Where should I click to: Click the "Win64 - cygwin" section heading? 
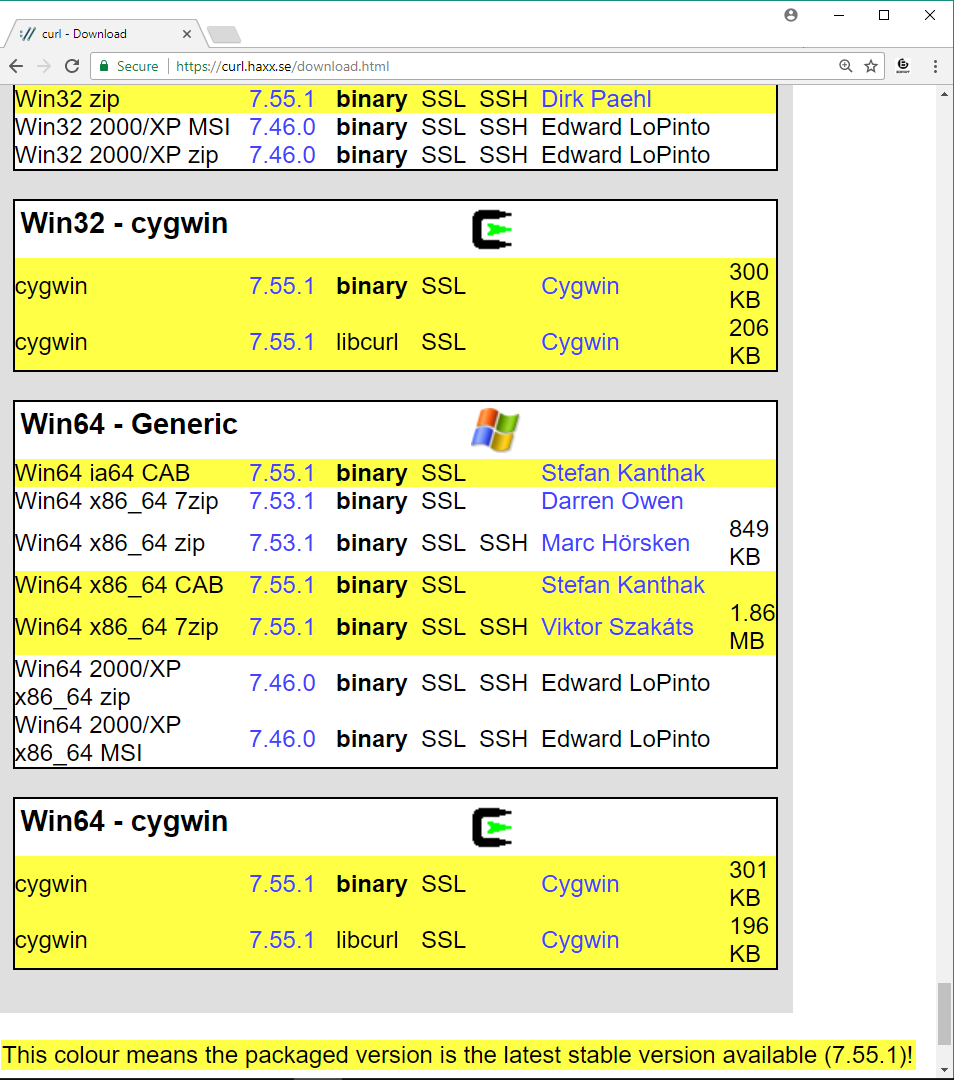tap(124, 822)
